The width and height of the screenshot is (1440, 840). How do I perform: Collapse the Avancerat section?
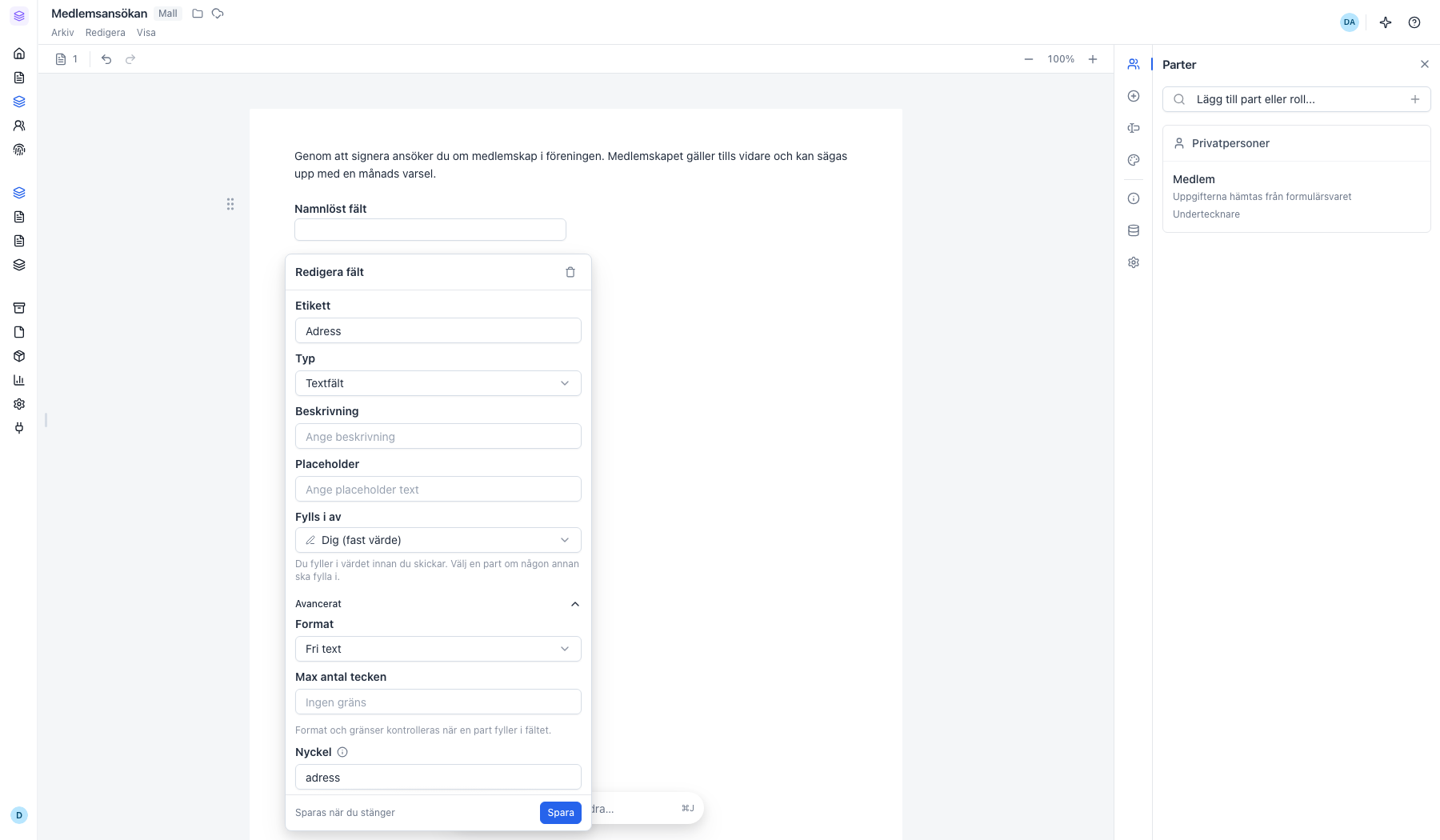[438, 604]
